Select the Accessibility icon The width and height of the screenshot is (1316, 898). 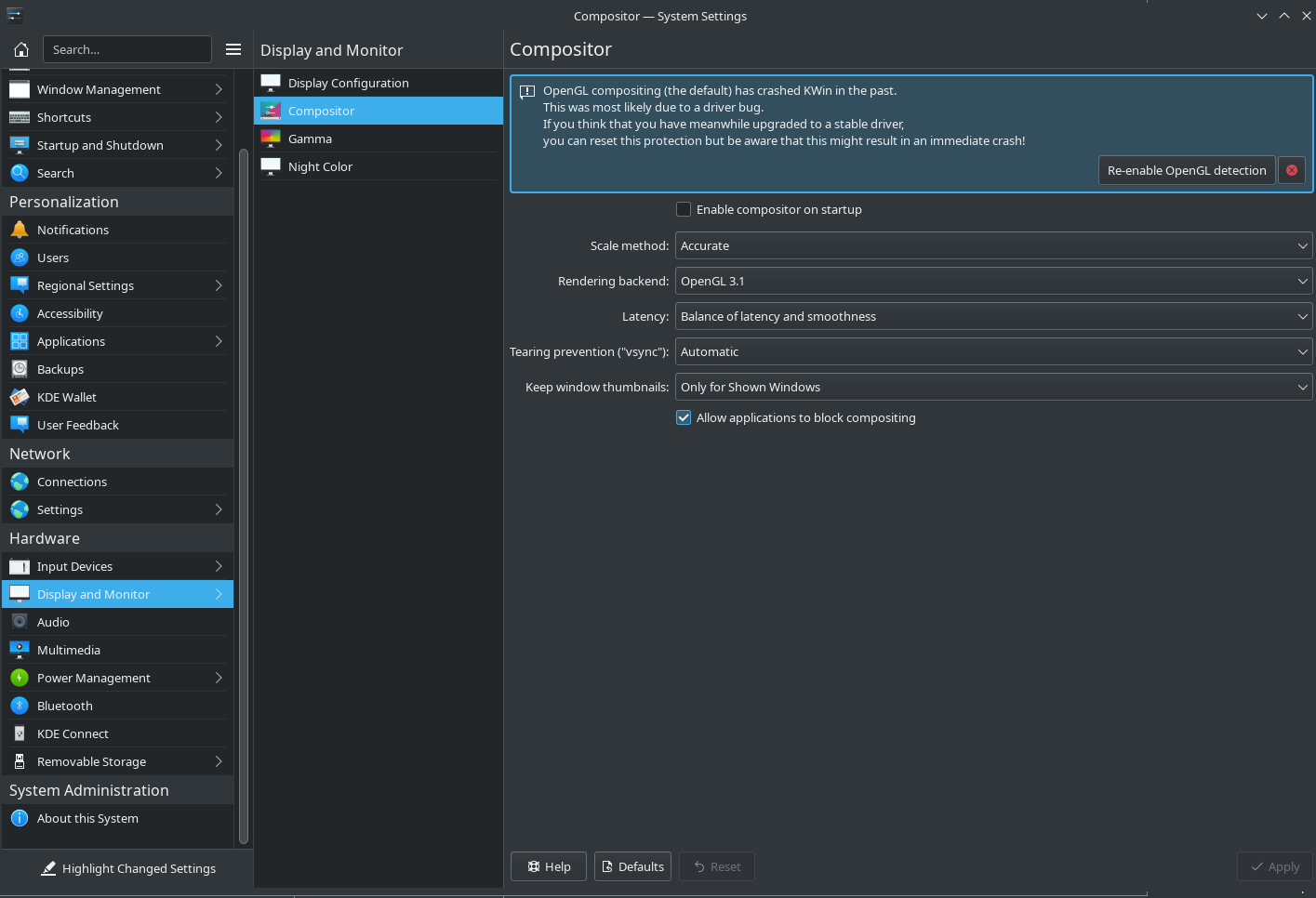coord(20,313)
